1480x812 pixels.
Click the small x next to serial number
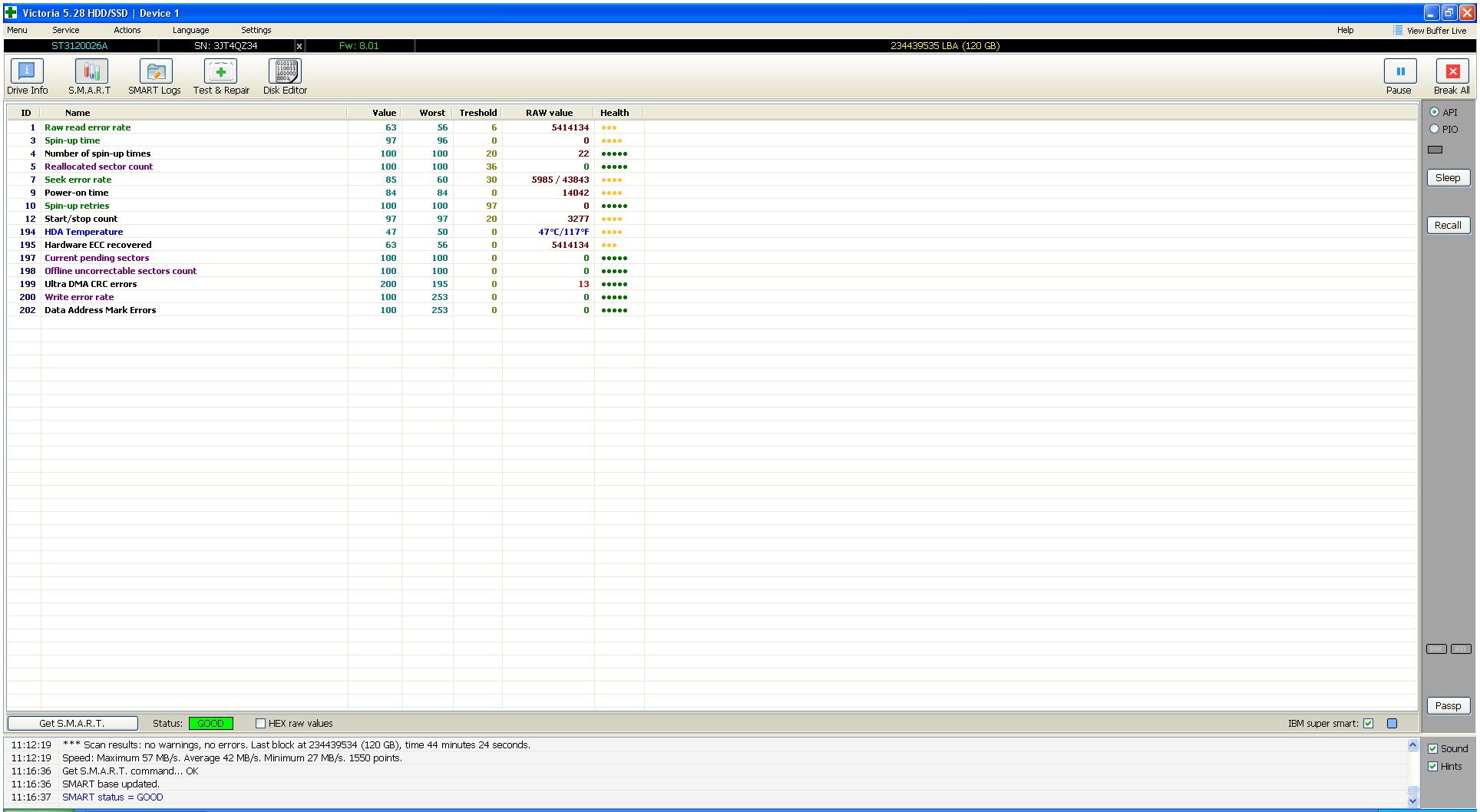click(299, 46)
